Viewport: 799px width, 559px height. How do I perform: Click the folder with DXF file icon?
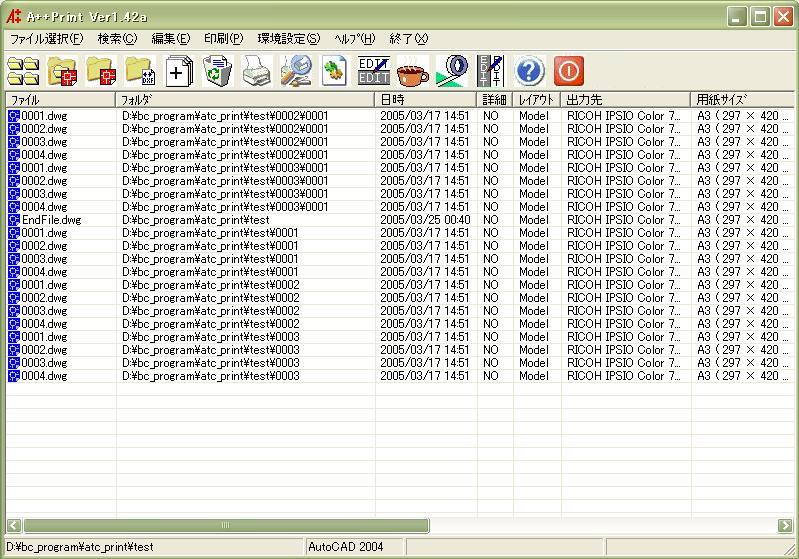point(140,71)
